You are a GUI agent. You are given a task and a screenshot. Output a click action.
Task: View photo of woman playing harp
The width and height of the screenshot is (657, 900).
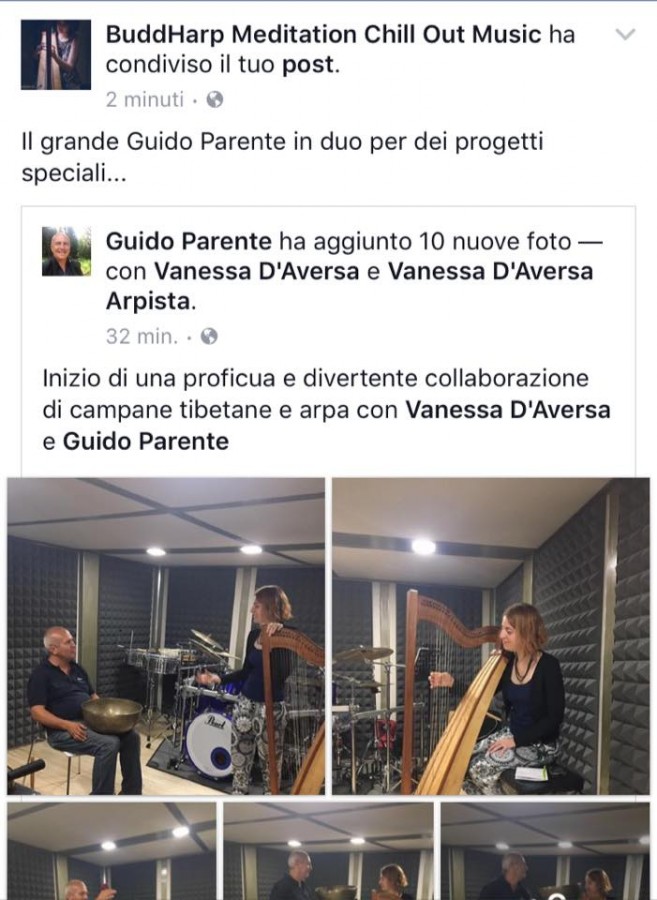point(491,636)
